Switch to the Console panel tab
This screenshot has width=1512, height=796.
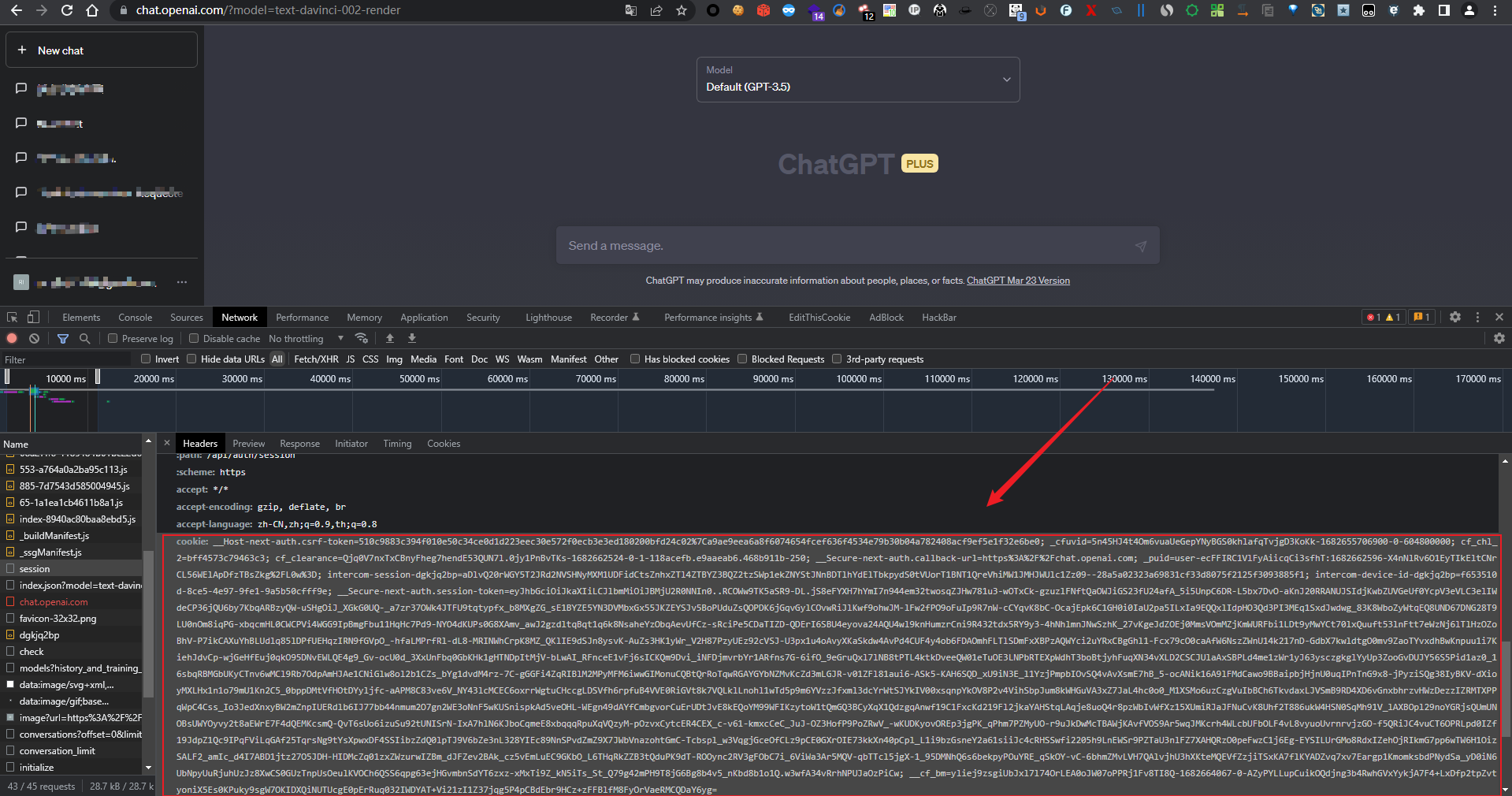136,317
